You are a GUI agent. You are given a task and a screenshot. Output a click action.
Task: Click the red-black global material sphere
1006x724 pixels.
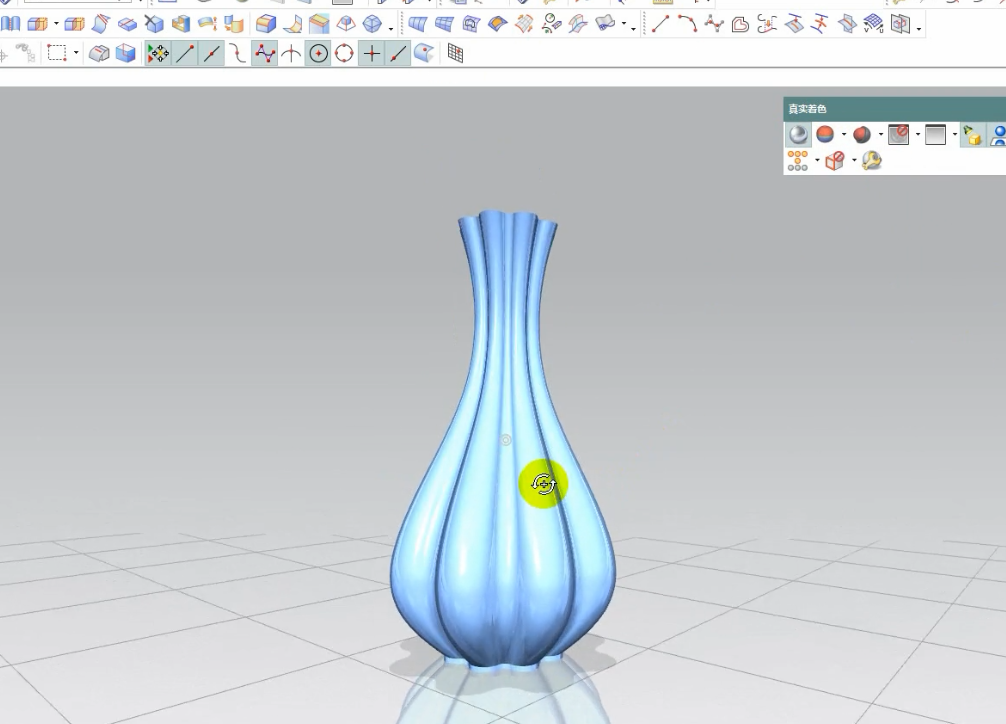pos(862,134)
